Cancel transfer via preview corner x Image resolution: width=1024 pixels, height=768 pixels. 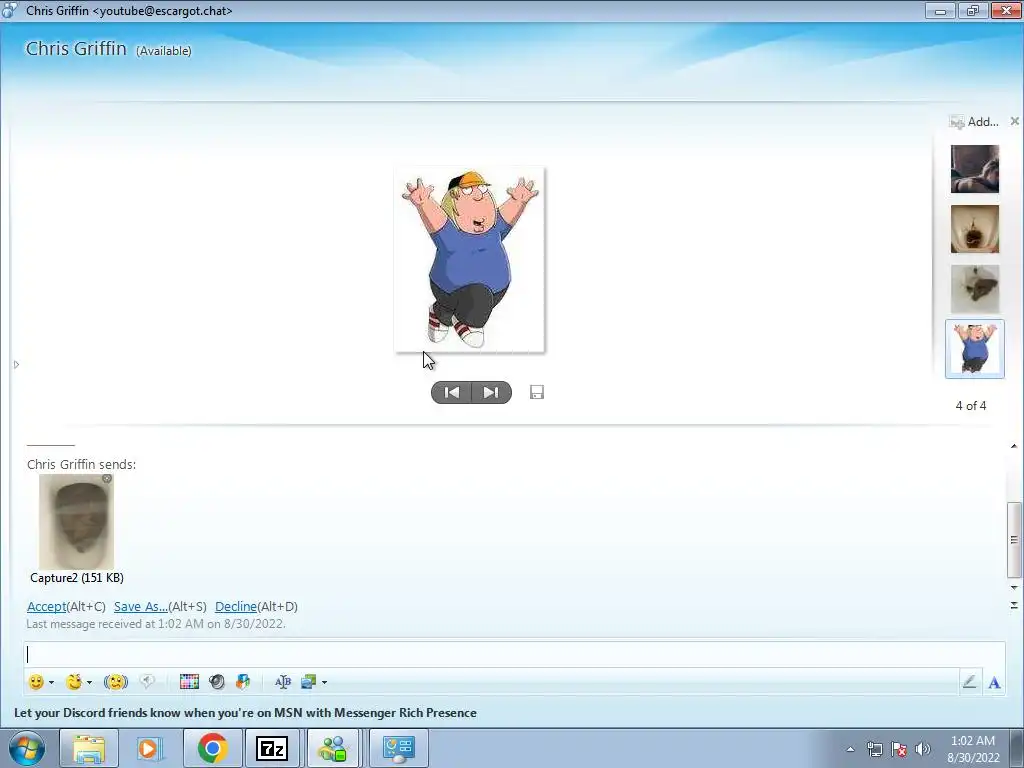click(107, 479)
